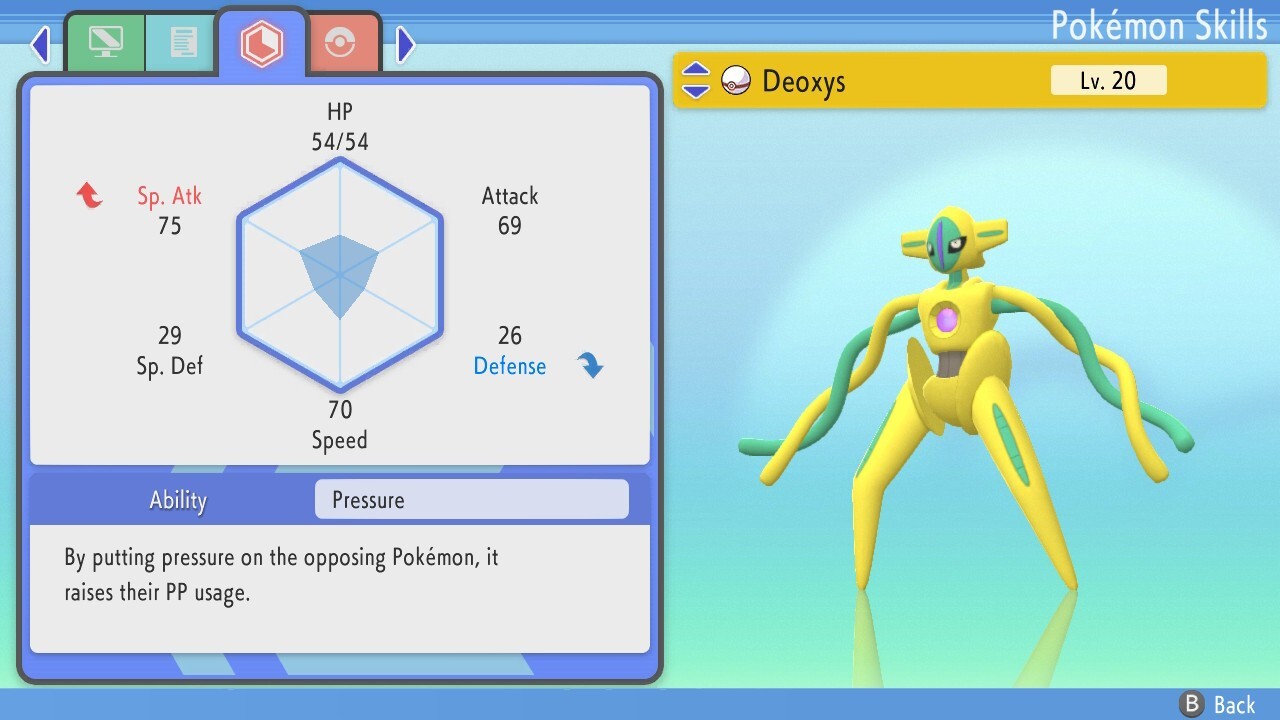This screenshot has width=1280, height=720.
Task: Click the blue Defense label
Action: click(510, 366)
